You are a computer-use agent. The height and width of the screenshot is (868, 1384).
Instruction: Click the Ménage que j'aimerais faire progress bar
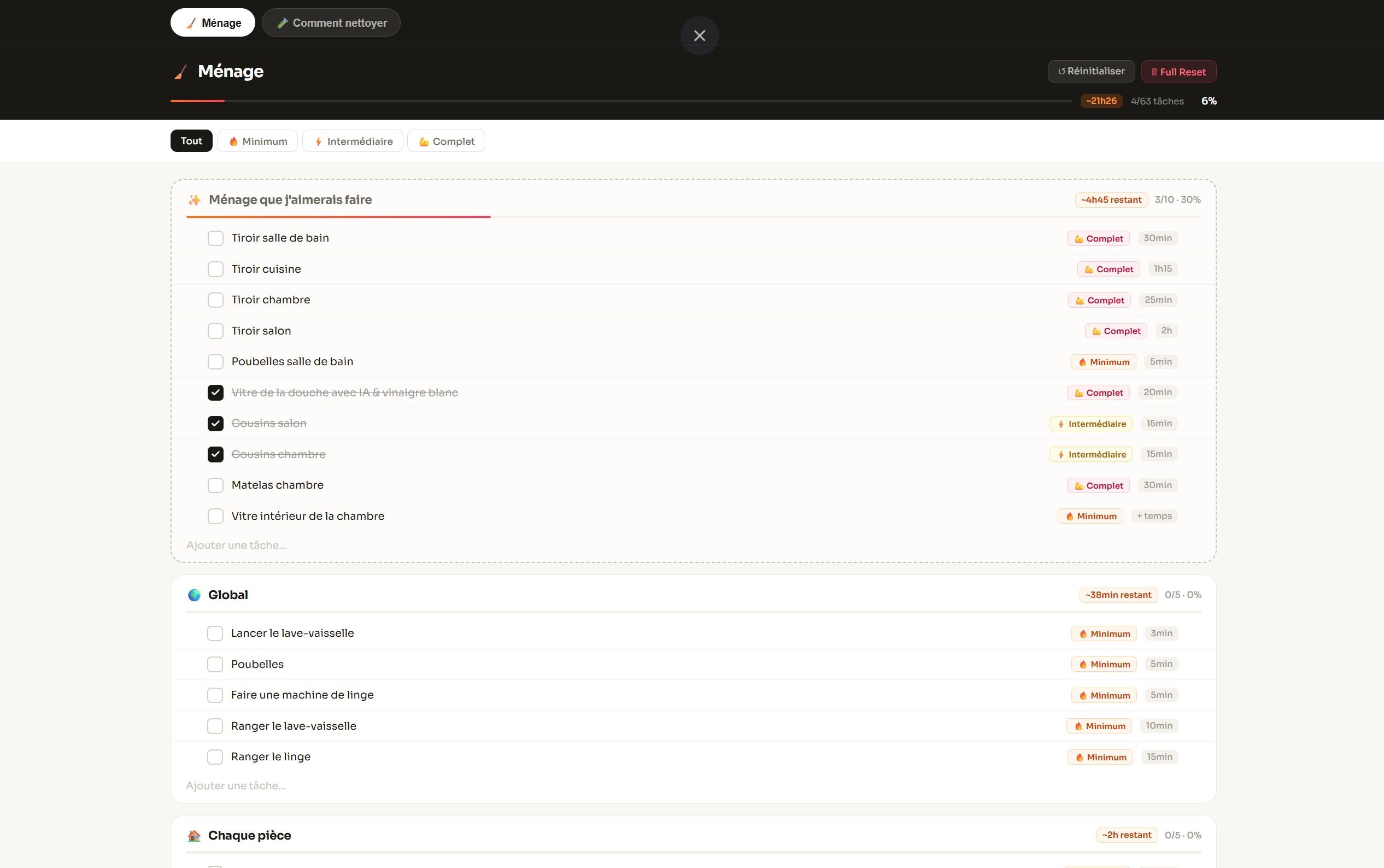694,217
